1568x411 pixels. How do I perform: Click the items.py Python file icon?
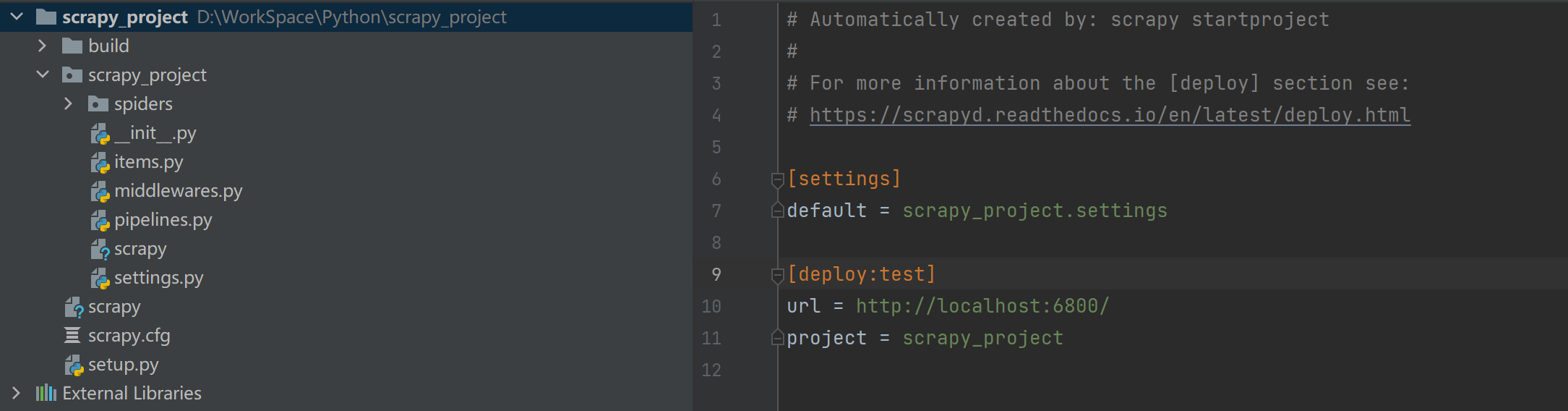100,162
